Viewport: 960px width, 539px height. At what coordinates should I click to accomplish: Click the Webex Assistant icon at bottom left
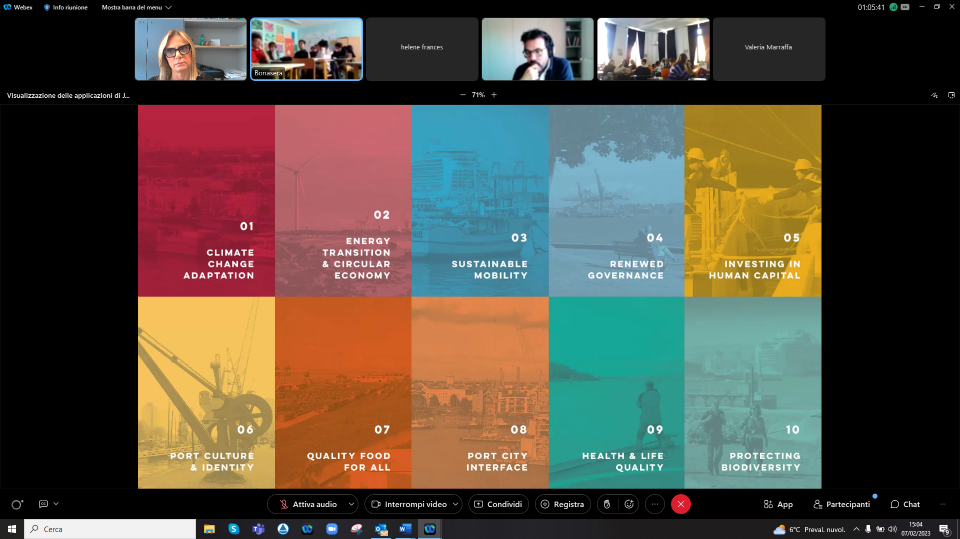click(17, 504)
